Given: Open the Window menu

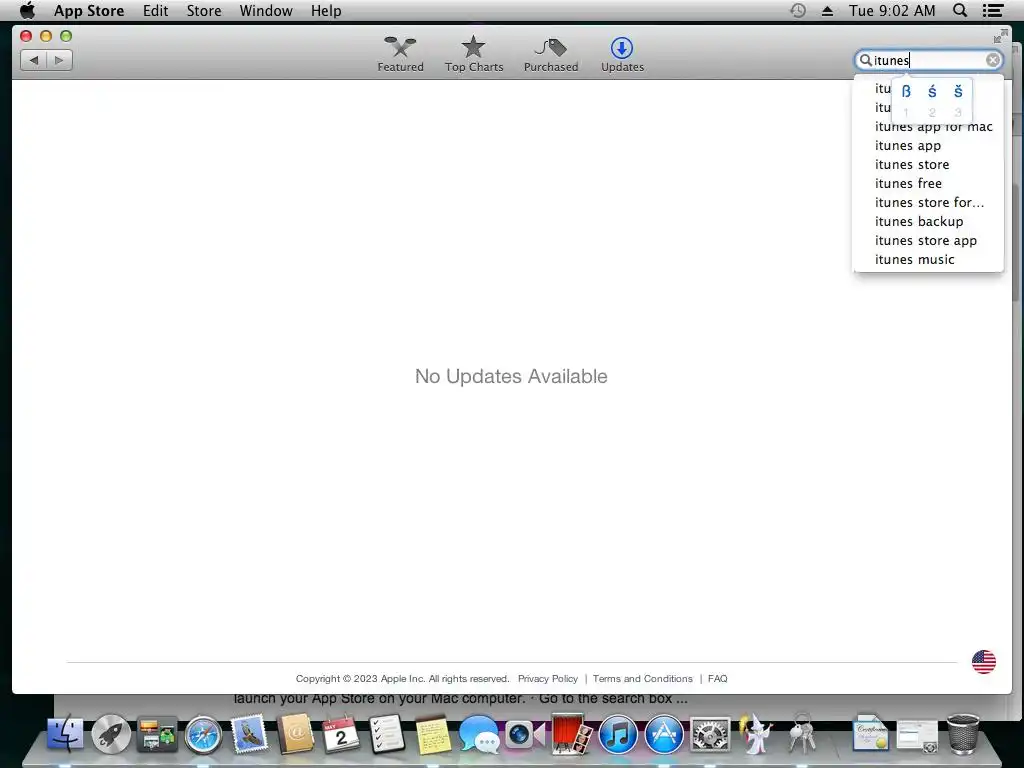Looking at the screenshot, I should tap(266, 10).
